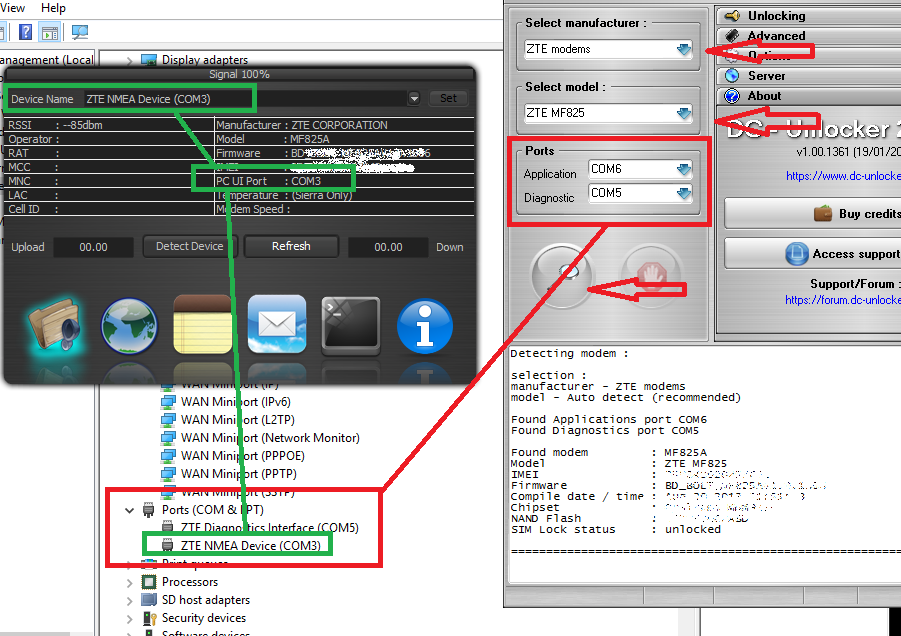
Task: Click 'Found Applications port COM6' log line
Action: point(609,419)
